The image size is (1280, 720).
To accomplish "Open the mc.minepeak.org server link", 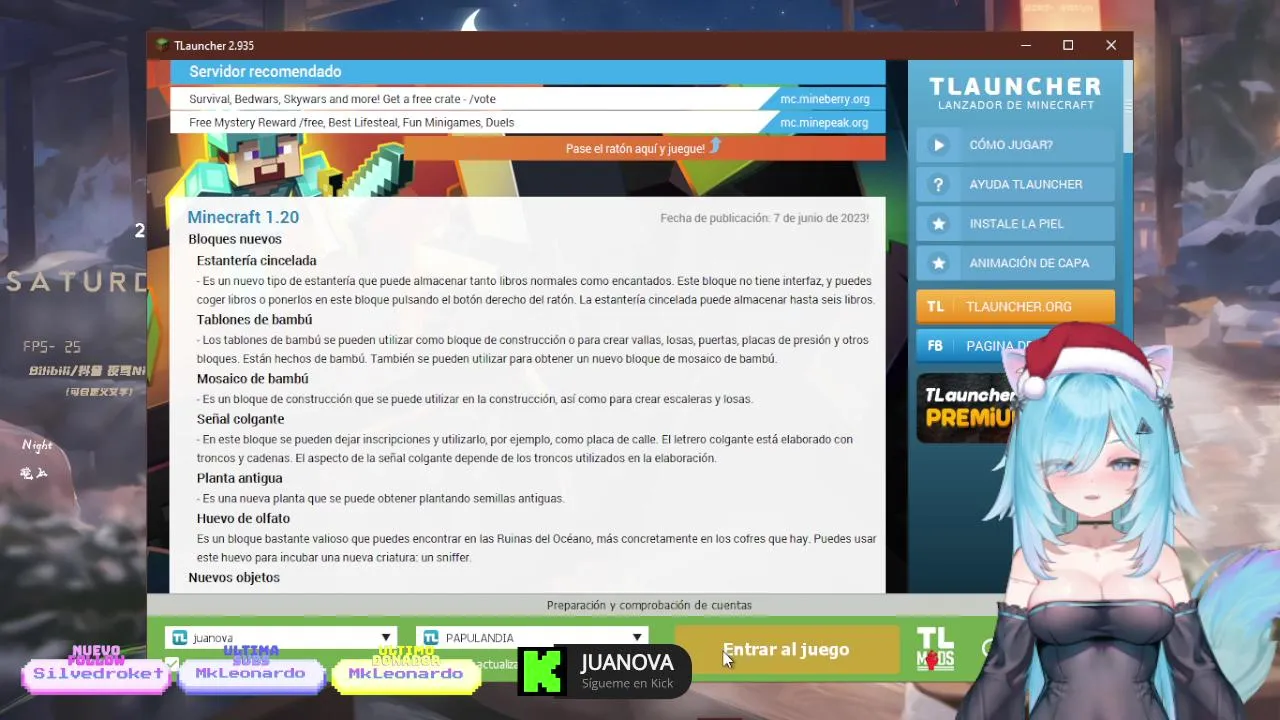I will [x=824, y=123].
